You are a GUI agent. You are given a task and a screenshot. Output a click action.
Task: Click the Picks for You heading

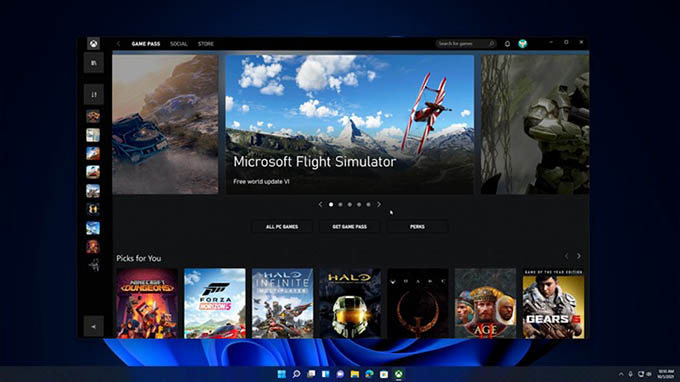[x=138, y=258]
